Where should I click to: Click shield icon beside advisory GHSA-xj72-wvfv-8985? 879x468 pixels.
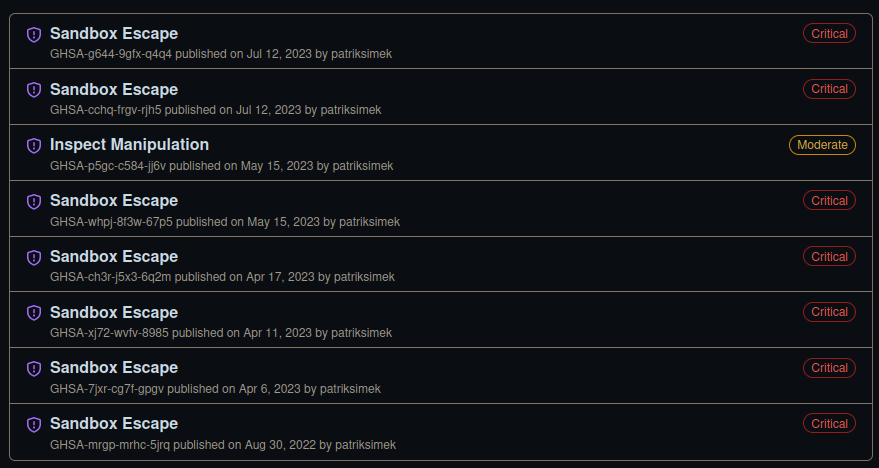33,313
